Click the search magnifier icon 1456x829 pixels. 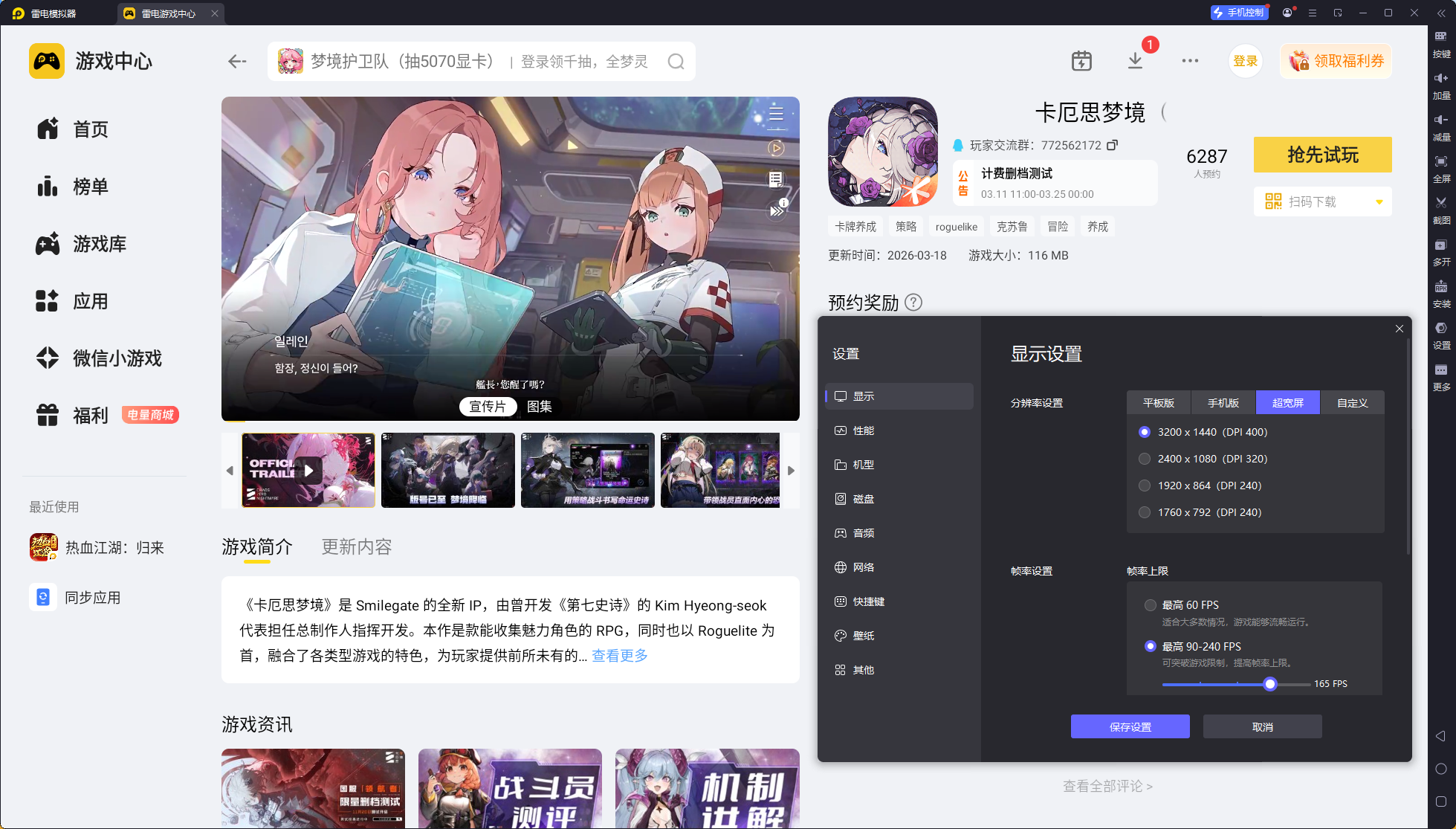tap(676, 62)
